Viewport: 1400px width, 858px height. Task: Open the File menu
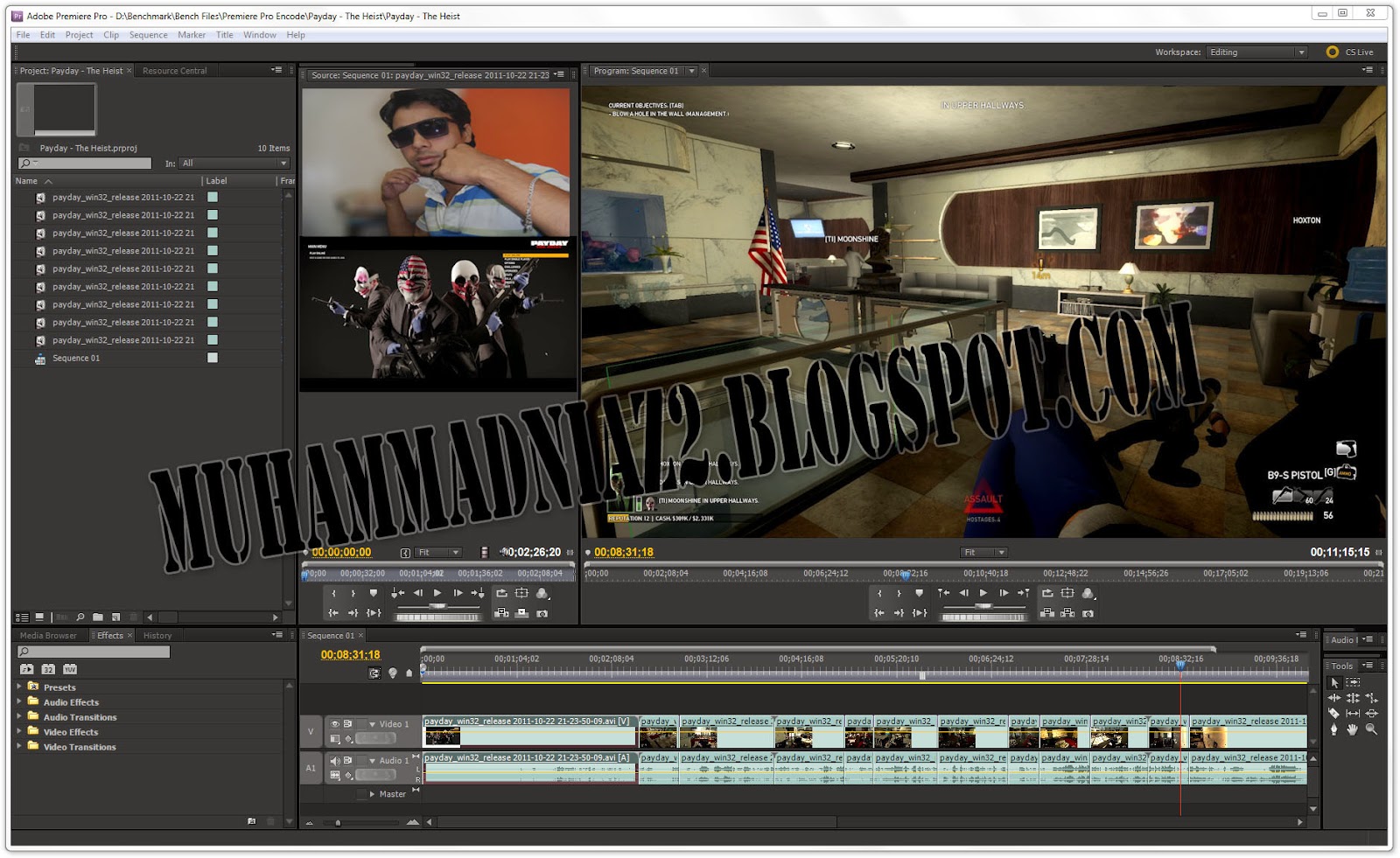23,35
